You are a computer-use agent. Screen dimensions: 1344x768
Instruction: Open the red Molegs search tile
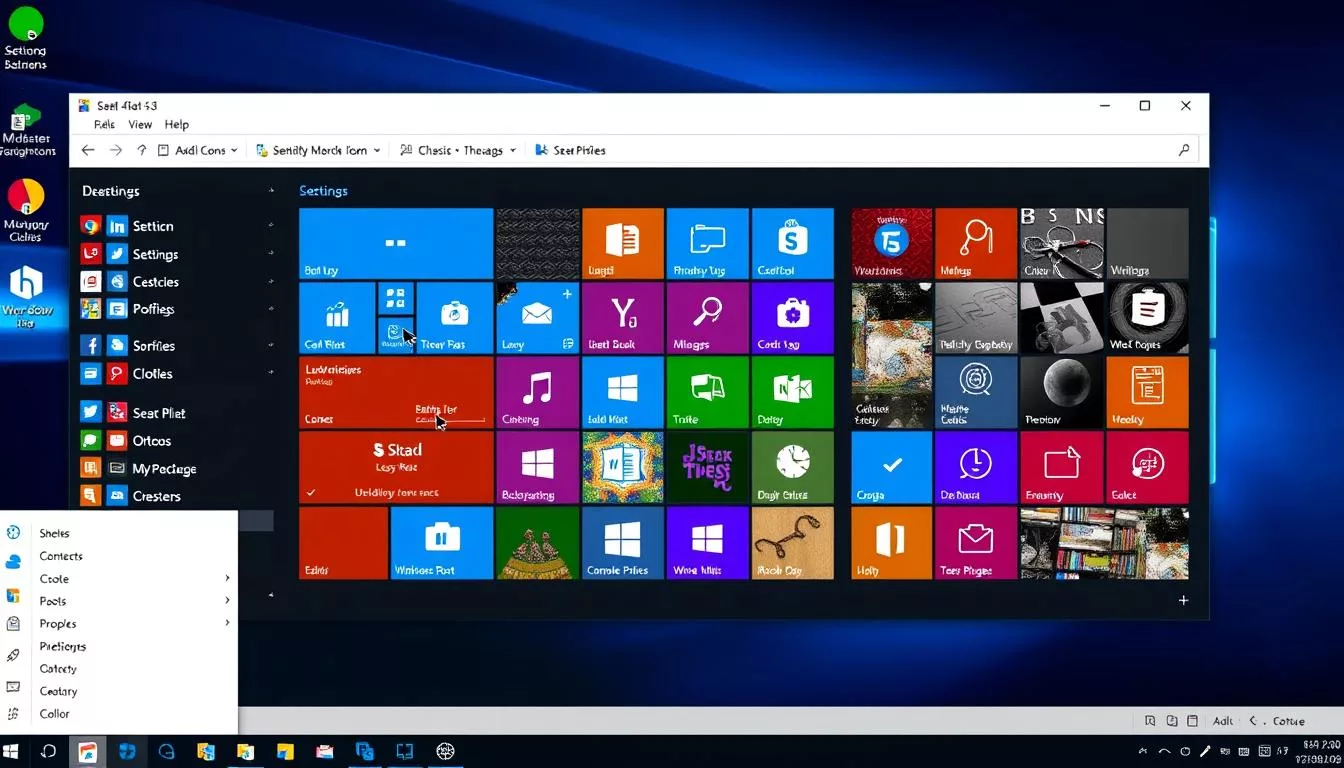[975, 243]
